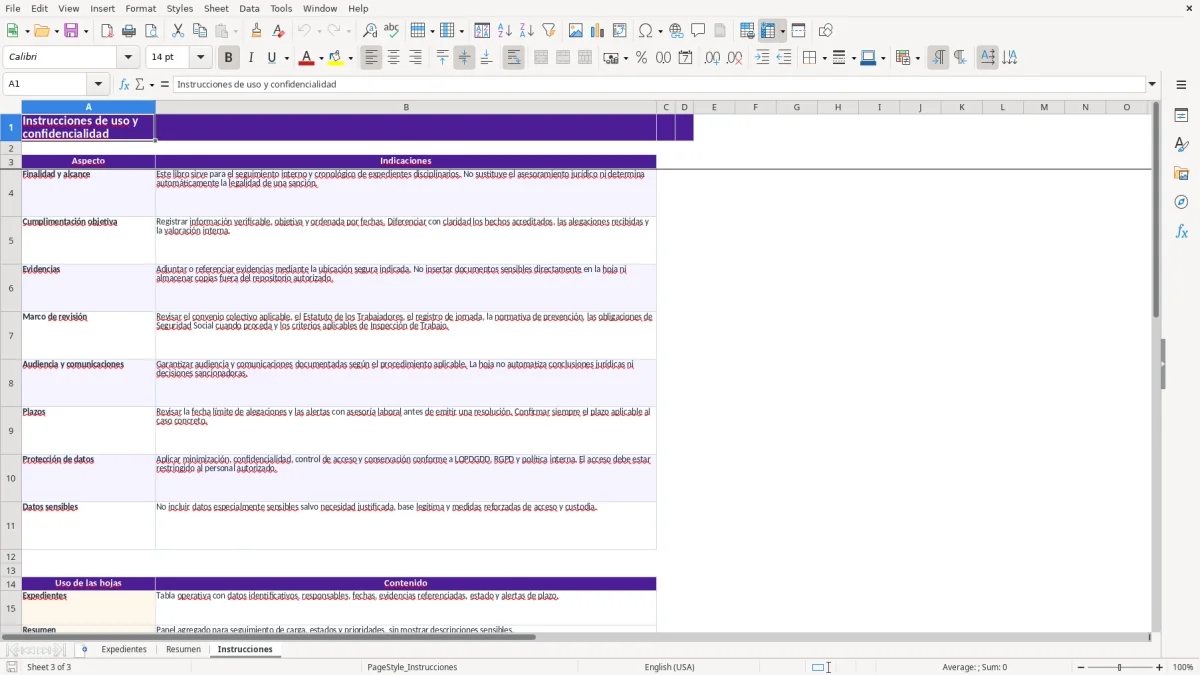
Task: Insert an image
Action: point(576,31)
